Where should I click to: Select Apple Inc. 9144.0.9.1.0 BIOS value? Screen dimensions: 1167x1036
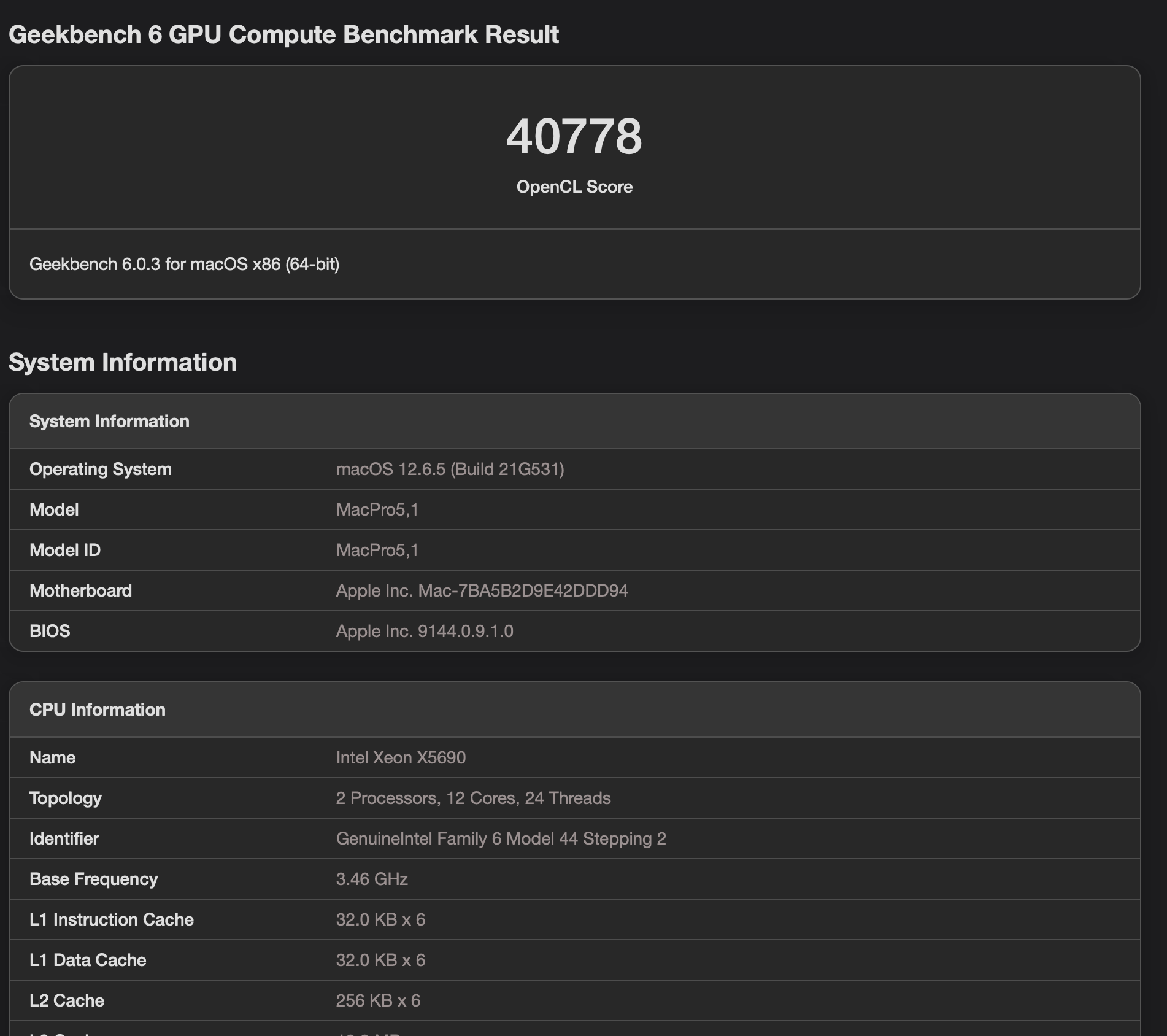tap(425, 631)
